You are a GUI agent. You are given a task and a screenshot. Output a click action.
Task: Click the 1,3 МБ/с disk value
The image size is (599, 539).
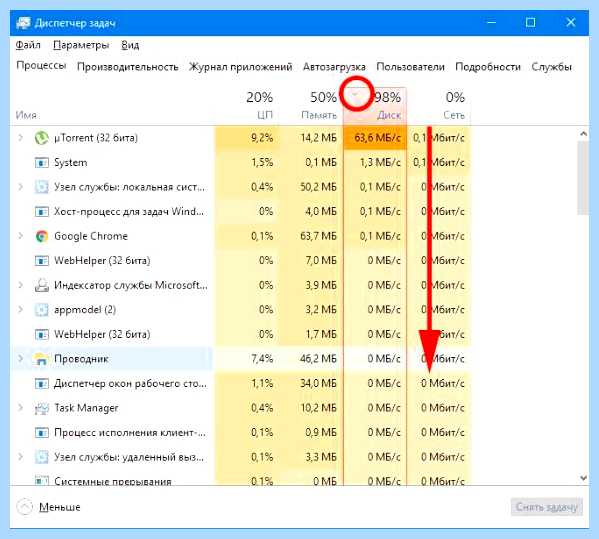(380, 163)
